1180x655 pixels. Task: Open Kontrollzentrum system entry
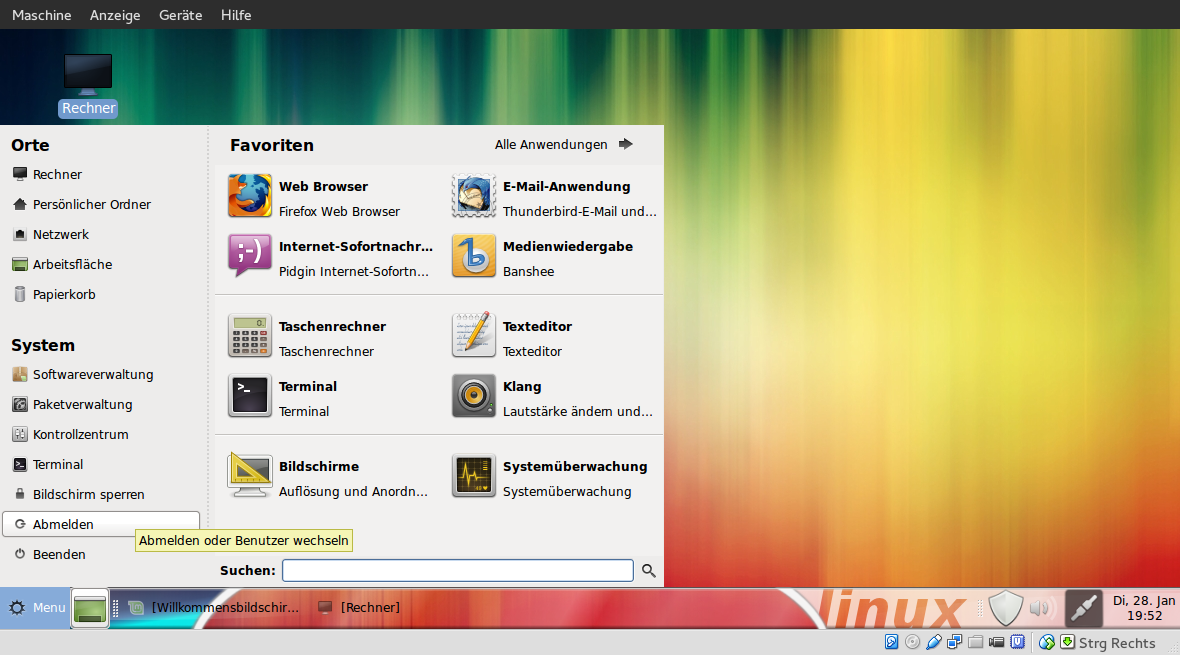pos(102,434)
